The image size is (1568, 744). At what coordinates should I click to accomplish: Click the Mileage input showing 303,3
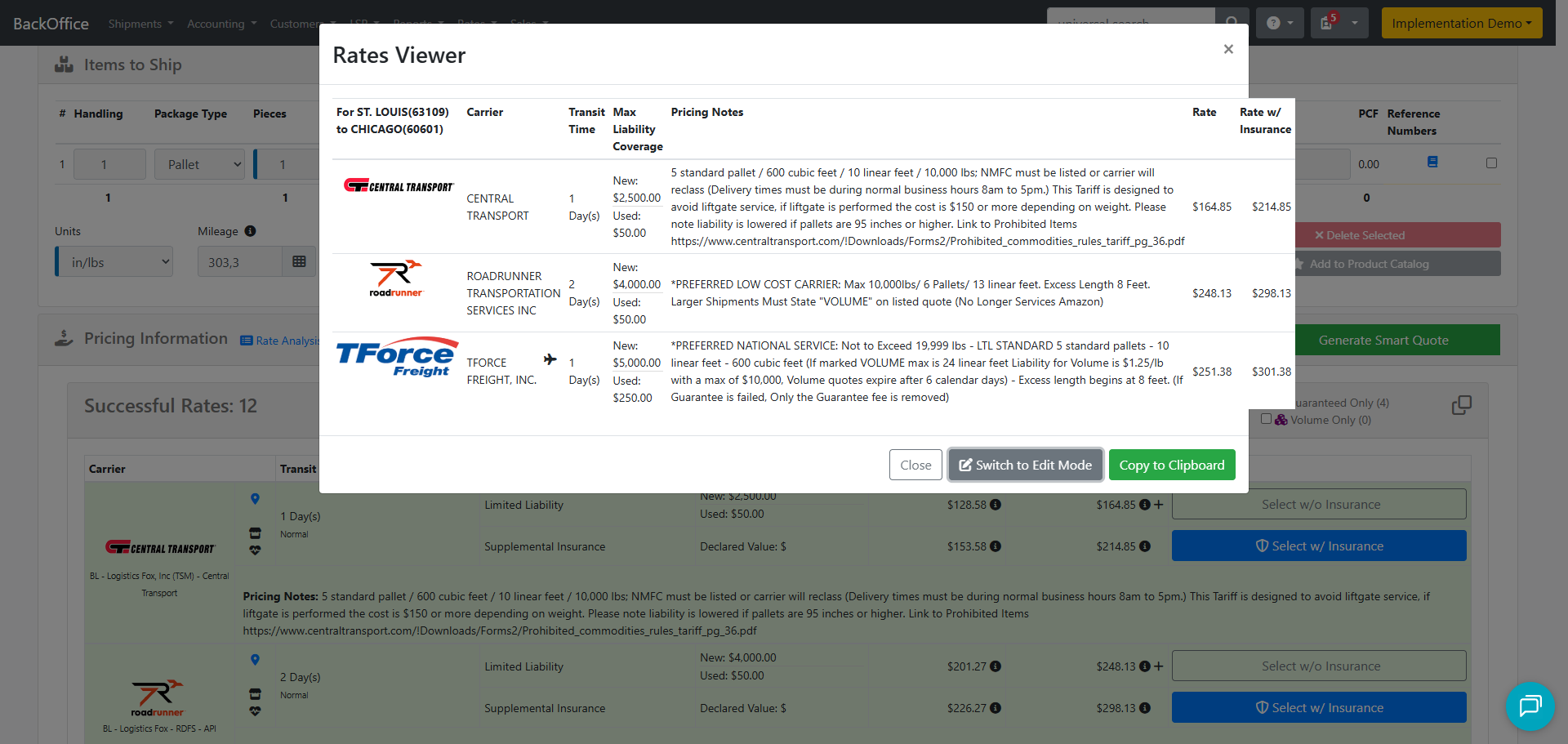tap(239, 262)
